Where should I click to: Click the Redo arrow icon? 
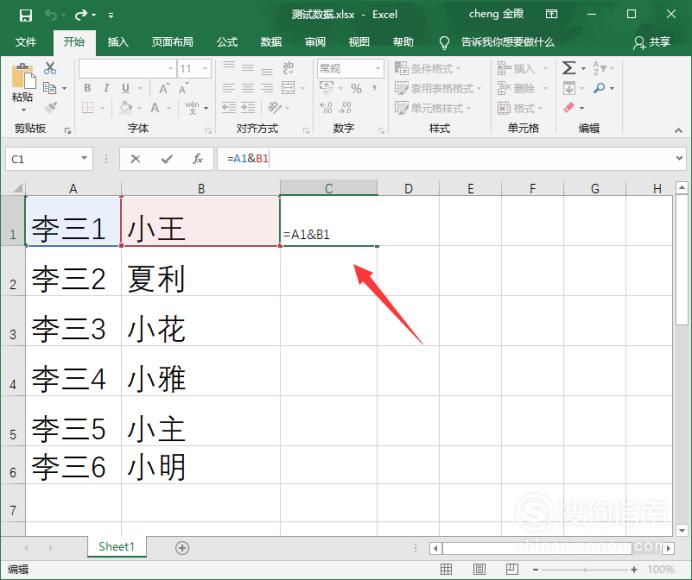81,15
